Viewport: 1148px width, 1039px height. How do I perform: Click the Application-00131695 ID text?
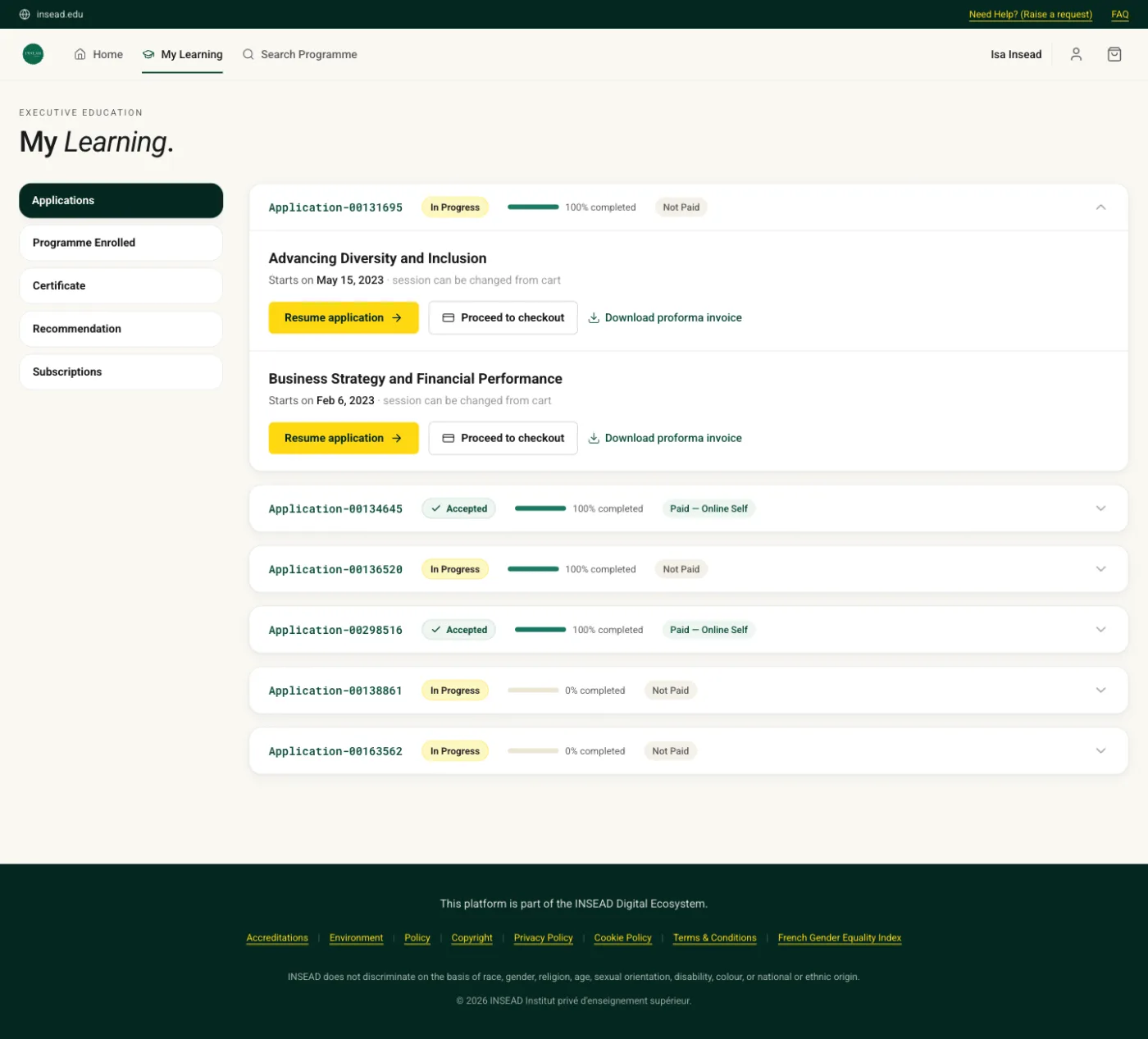tap(335, 207)
